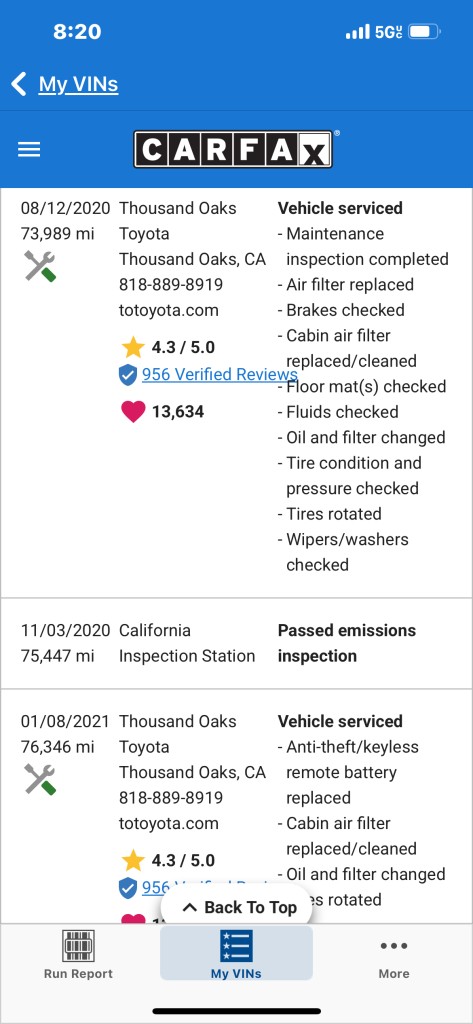Viewport: 473px width, 1024px height.
Task: Tap the CARFAX logo
Action: (236, 149)
